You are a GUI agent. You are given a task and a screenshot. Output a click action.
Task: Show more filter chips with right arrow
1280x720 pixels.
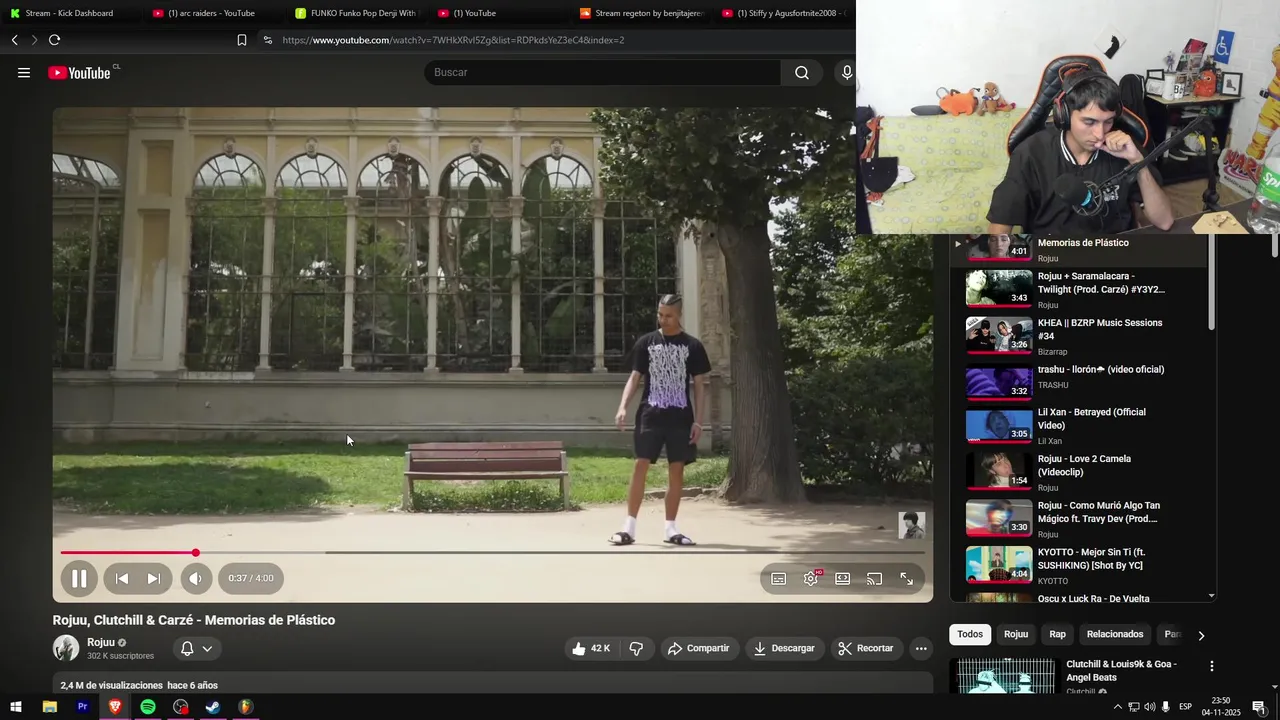[1201, 635]
